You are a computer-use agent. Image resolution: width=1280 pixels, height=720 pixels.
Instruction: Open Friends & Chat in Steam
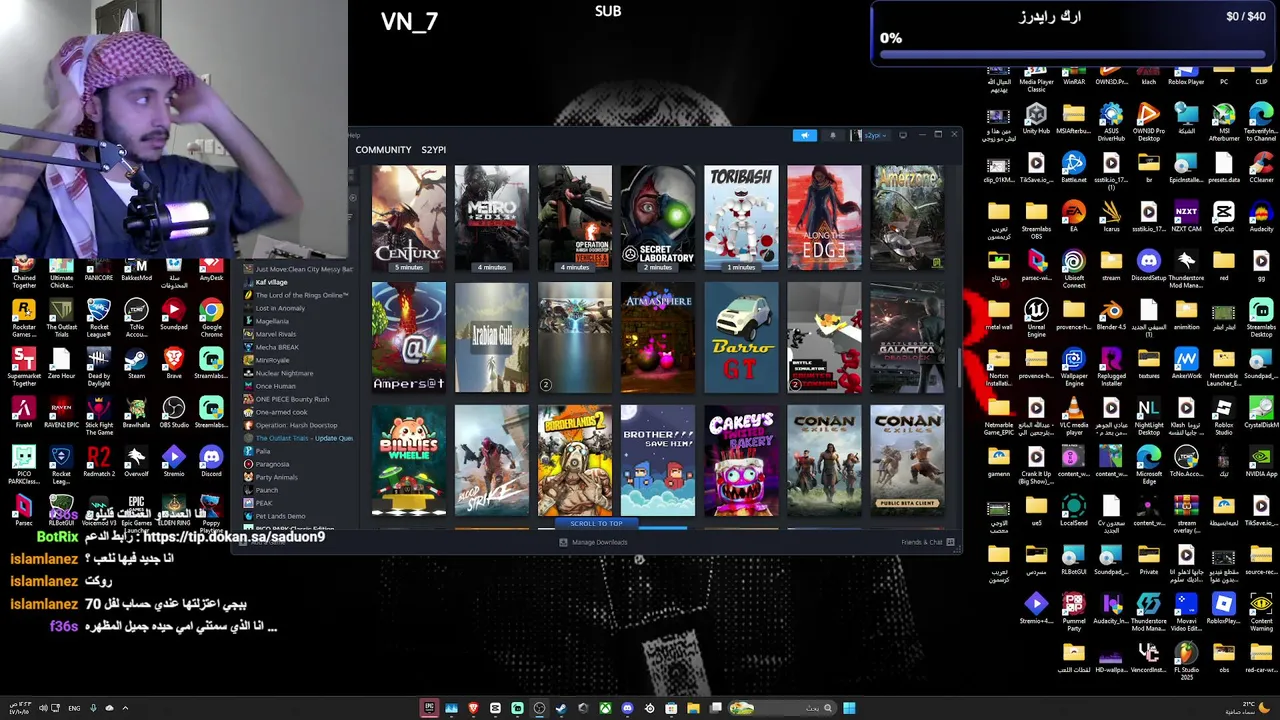927,542
